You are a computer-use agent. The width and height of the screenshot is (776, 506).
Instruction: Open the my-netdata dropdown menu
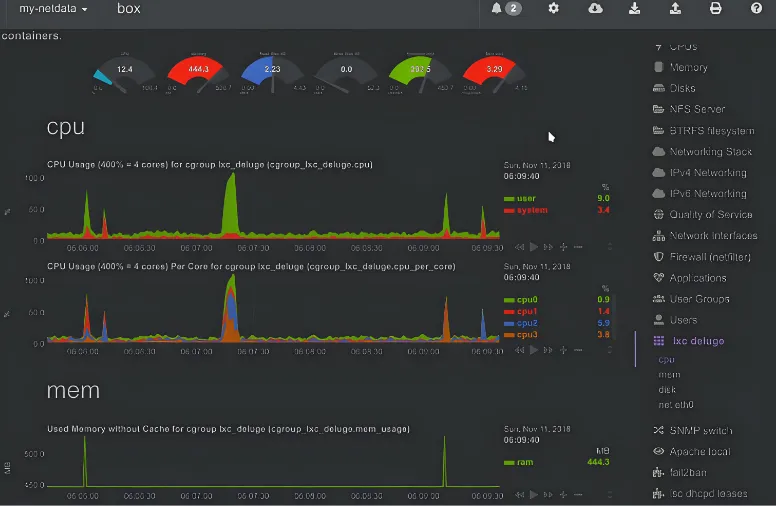pos(53,8)
